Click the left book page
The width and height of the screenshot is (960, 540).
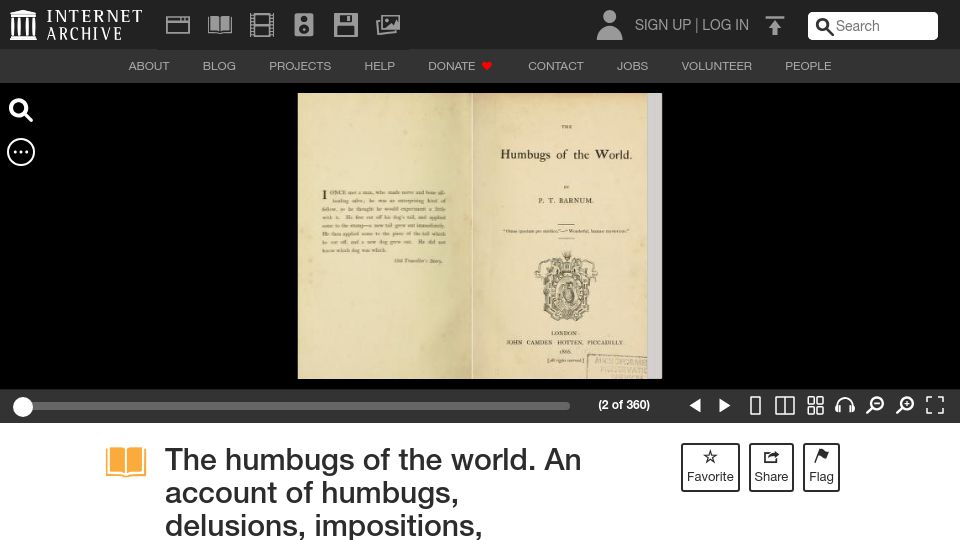[x=384, y=236]
